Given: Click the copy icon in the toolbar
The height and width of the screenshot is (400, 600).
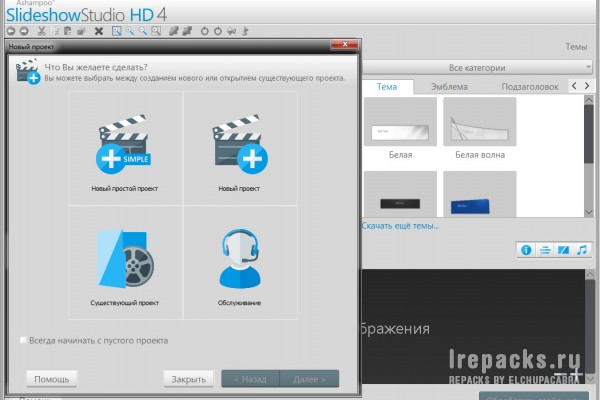Looking at the screenshot, I should click(55, 31).
